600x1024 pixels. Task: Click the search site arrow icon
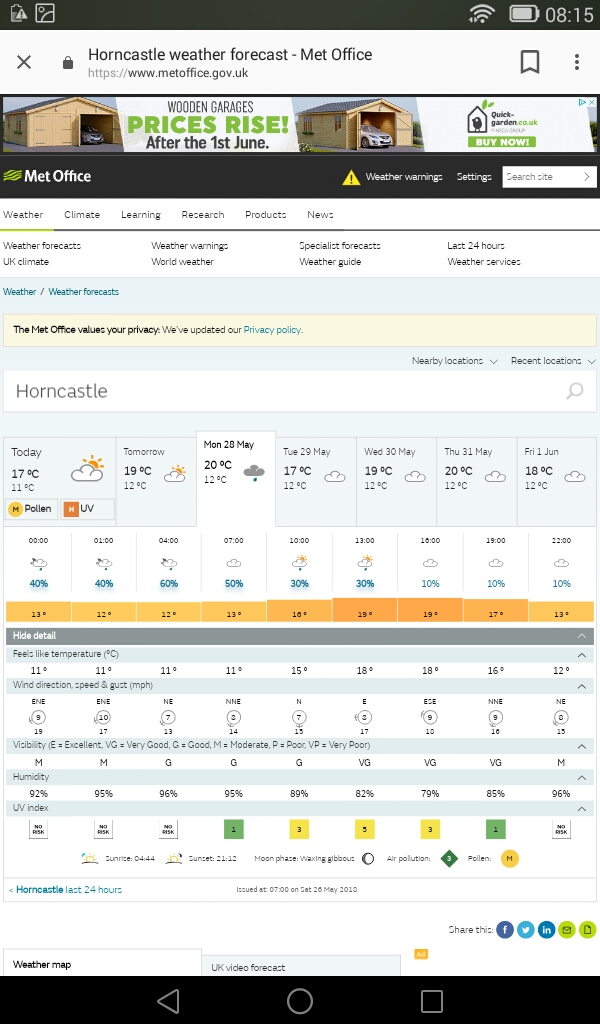coord(586,177)
